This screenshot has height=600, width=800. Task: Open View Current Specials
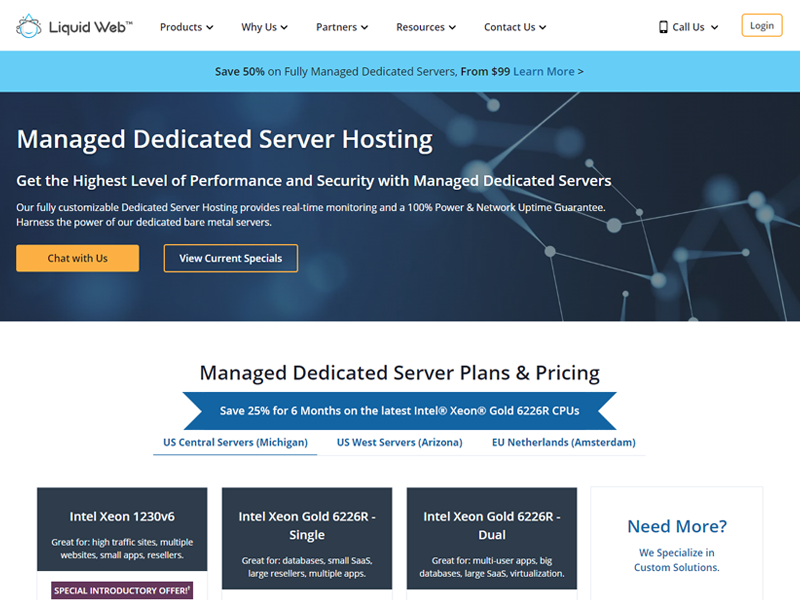(x=231, y=258)
